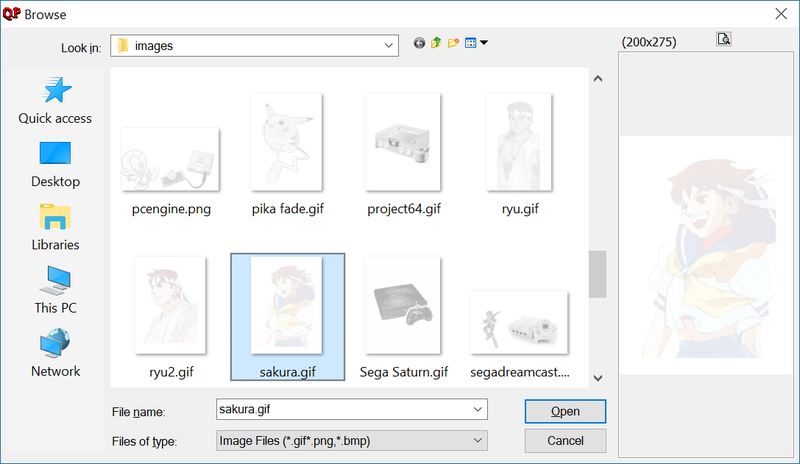Click the Quick access star icon
Viewport: 800px width, 464px height.
56,90
